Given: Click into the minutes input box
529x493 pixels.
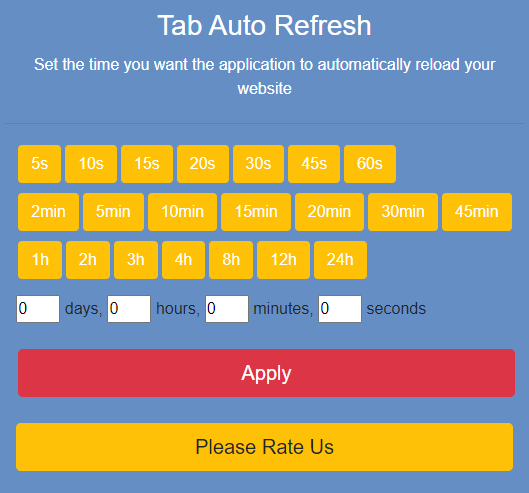Looking at the screenshot, I should coord(227,309).
